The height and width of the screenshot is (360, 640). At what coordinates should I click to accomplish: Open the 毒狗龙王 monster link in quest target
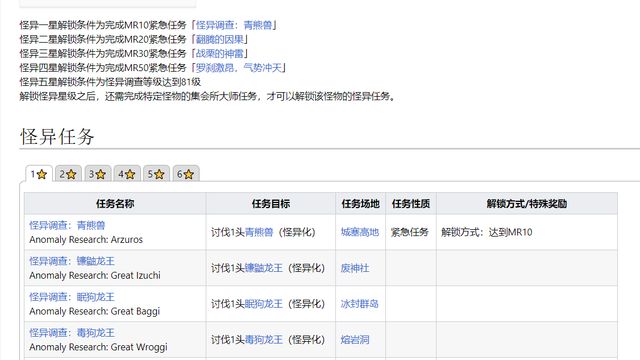point(263,340)
